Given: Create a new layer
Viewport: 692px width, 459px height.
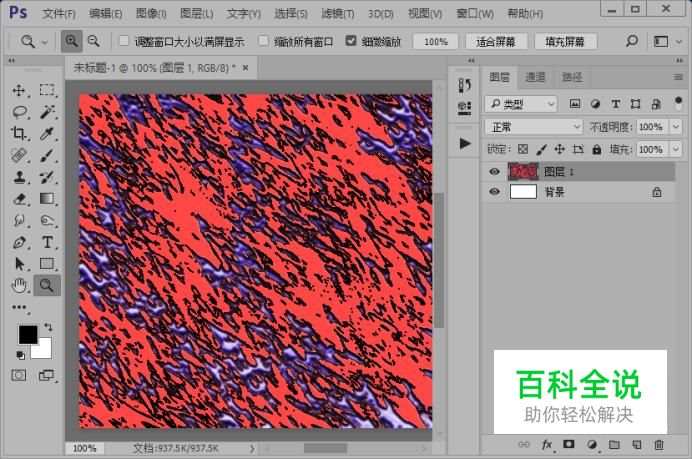Looking at the screenshot, I should click(x=636, y=445).
